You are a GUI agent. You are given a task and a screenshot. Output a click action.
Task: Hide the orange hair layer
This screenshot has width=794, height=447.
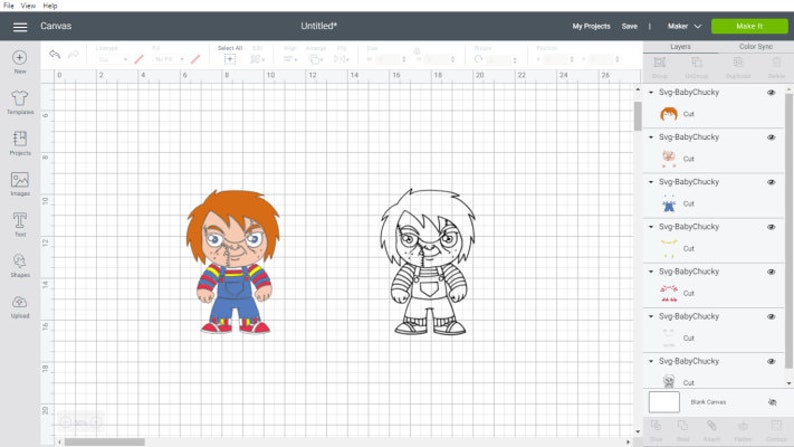771,93
